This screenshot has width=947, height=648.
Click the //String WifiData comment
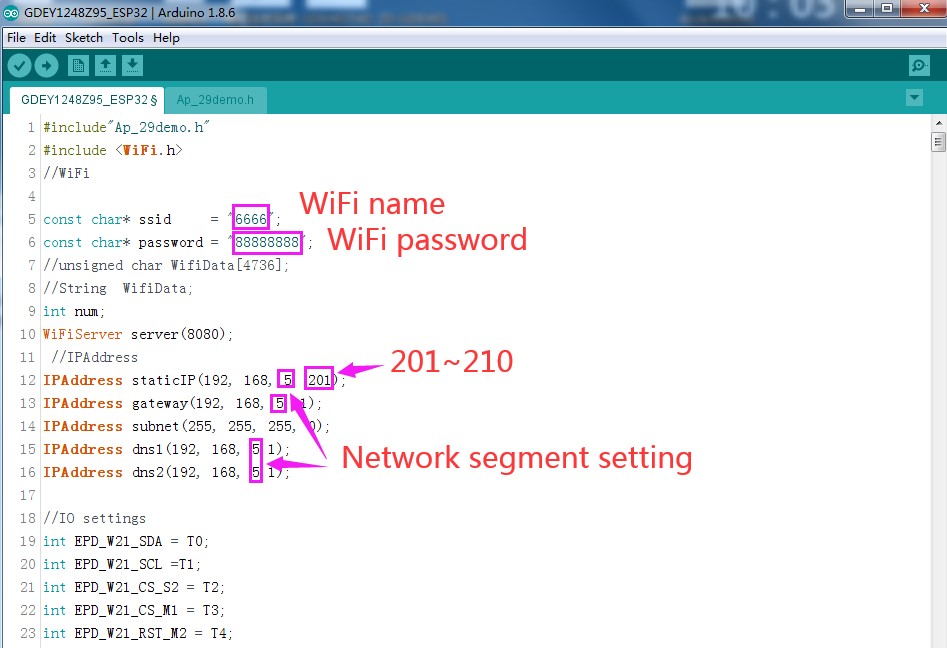pyautogui.click(x=118, y=288)
